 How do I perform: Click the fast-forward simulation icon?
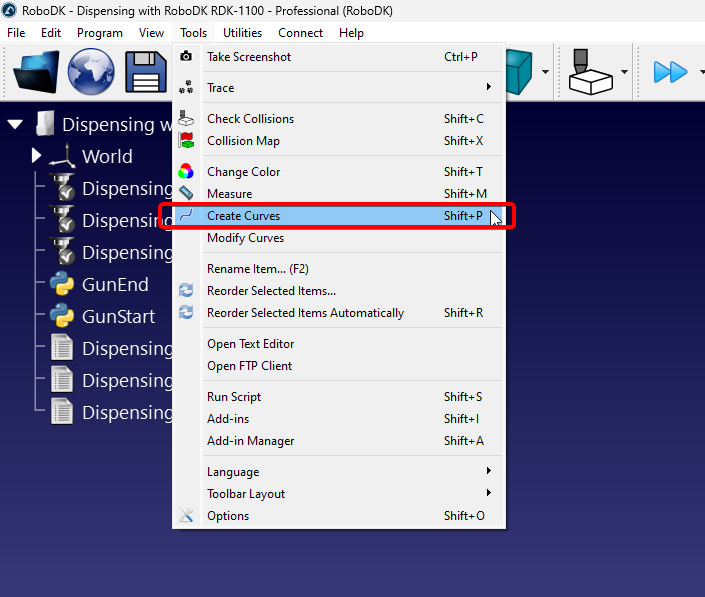669,72
